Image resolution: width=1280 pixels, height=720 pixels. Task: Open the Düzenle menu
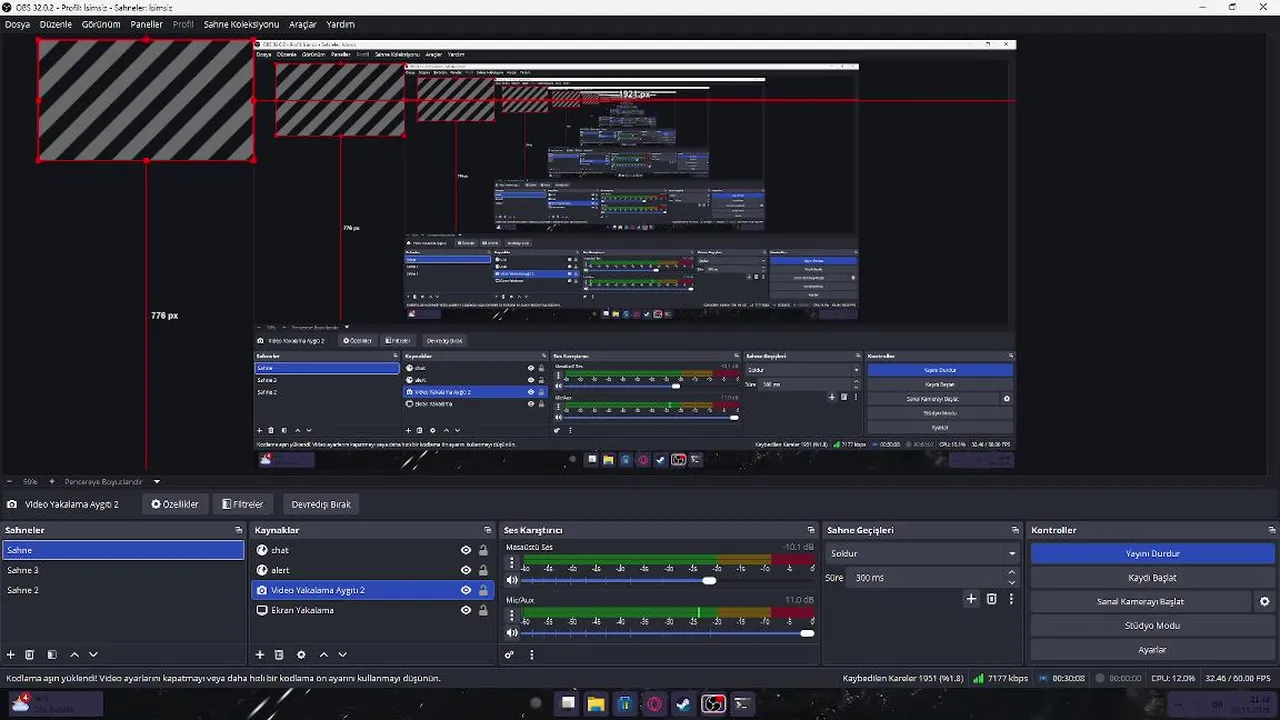point(56,24)
